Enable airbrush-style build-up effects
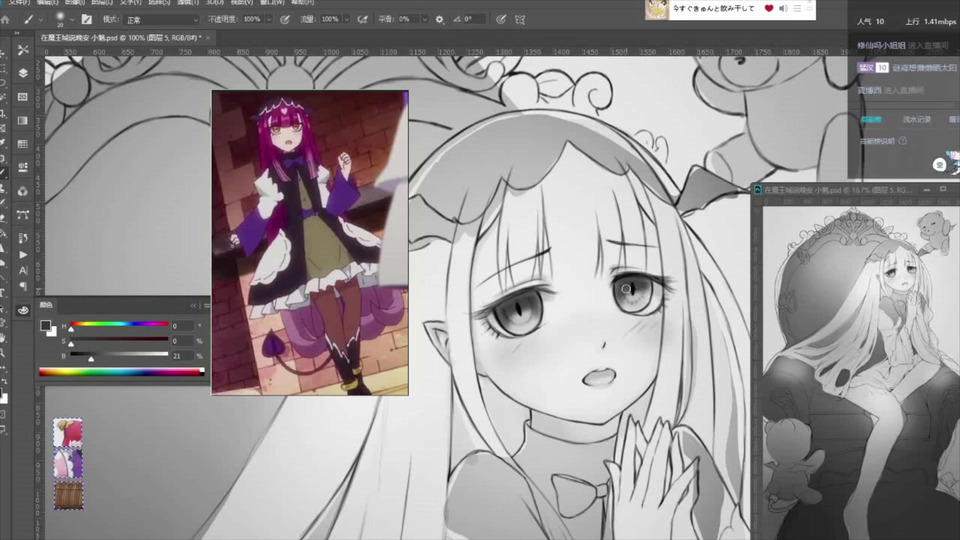Image resolution: width=960 pixels, height=540 pixels. point(362,20)
